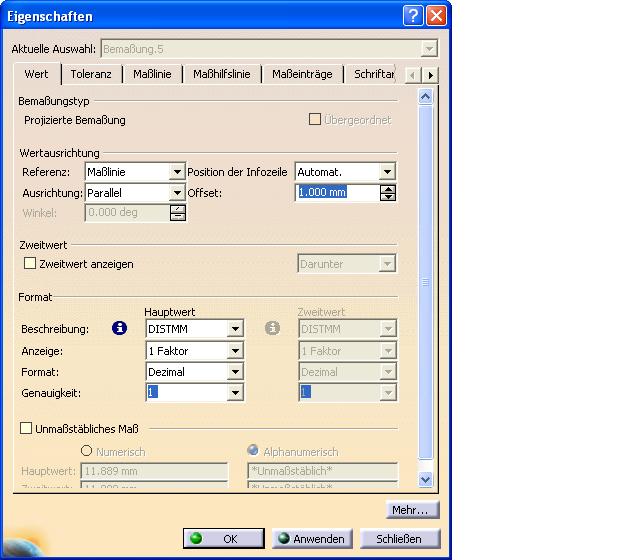640x560 pixels.
Task: Click the Offset spinner arrows
Action: (388, 193)
